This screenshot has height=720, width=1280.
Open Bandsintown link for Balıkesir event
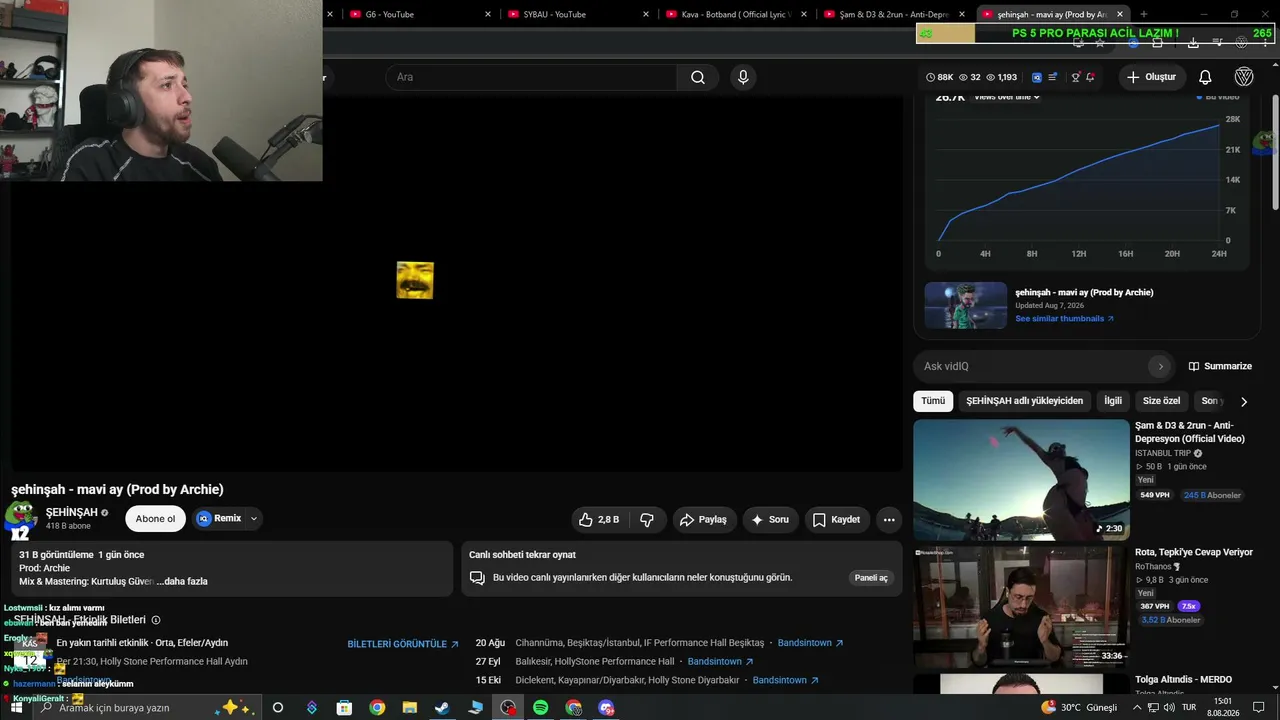[x=721, y=662]
